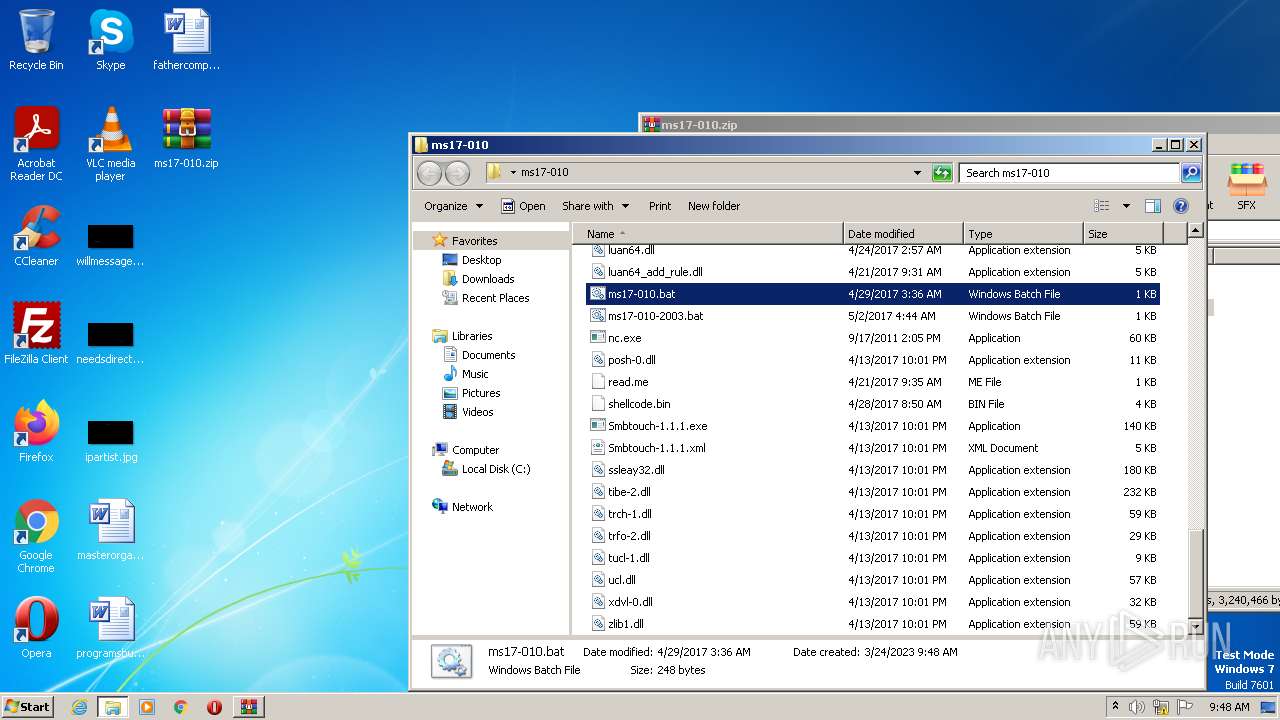Open address bar ms17-010 breadcrumb arrow
Viewport: 1280px width, 720px height.
[513, 173]
